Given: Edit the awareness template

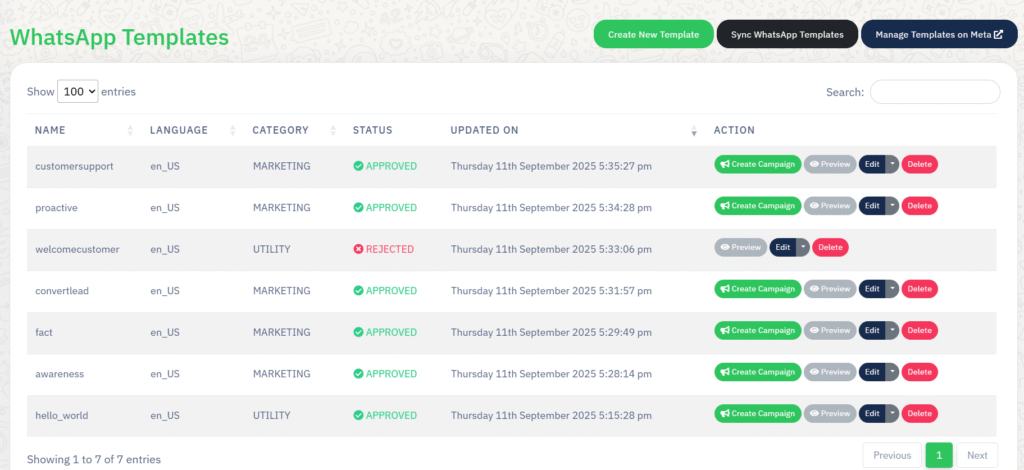Looking at the screenshot, I should point(872,372).
